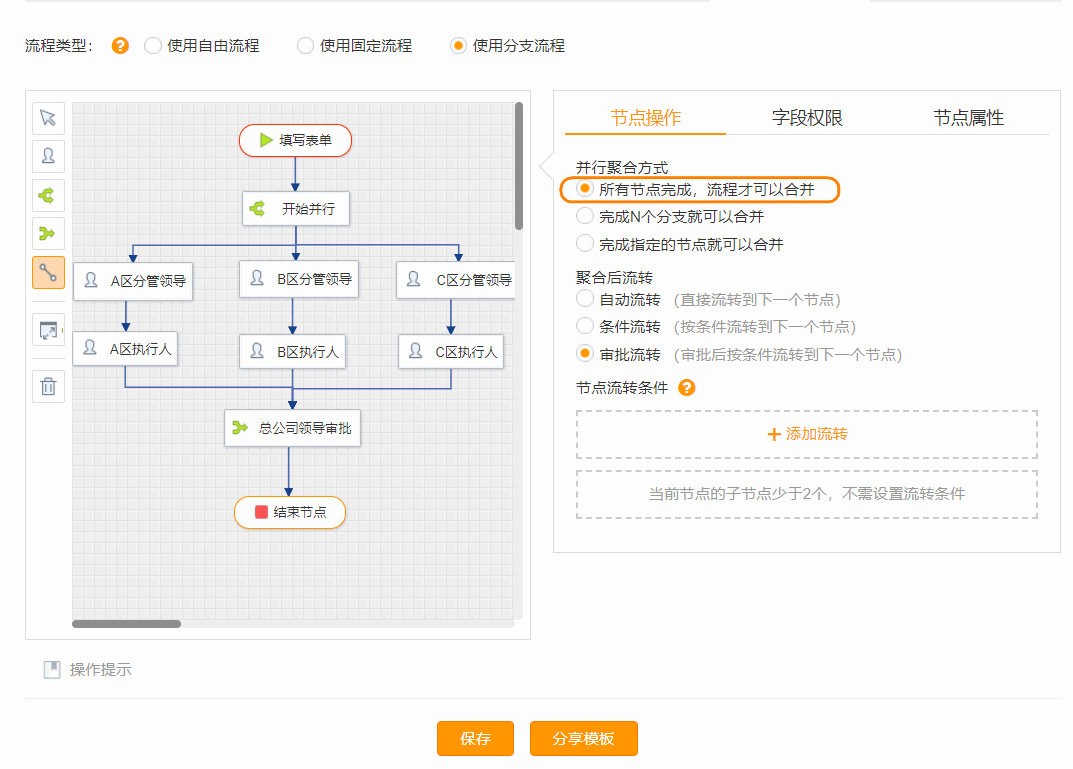Select the pointer arrow tool
1073x769 pixels.
(48, 118)
